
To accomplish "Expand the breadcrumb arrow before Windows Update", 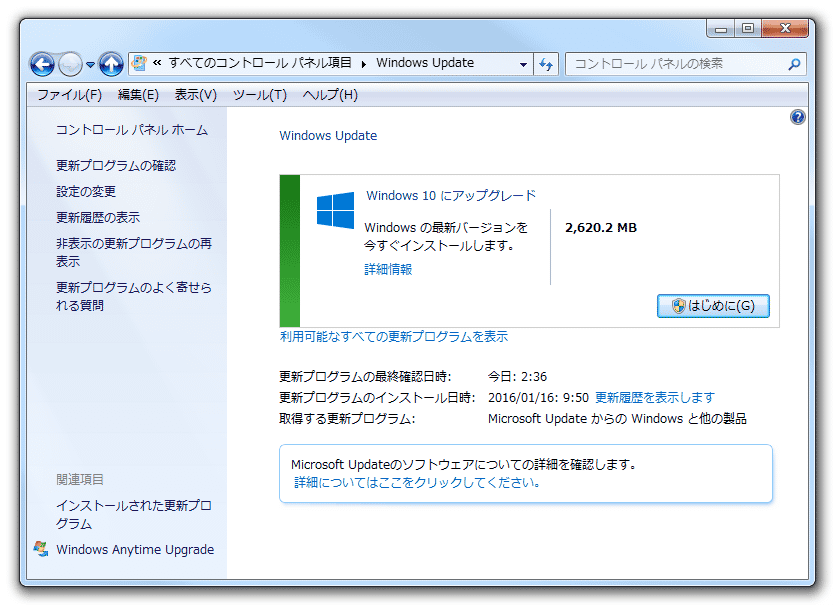I will 363,64.
